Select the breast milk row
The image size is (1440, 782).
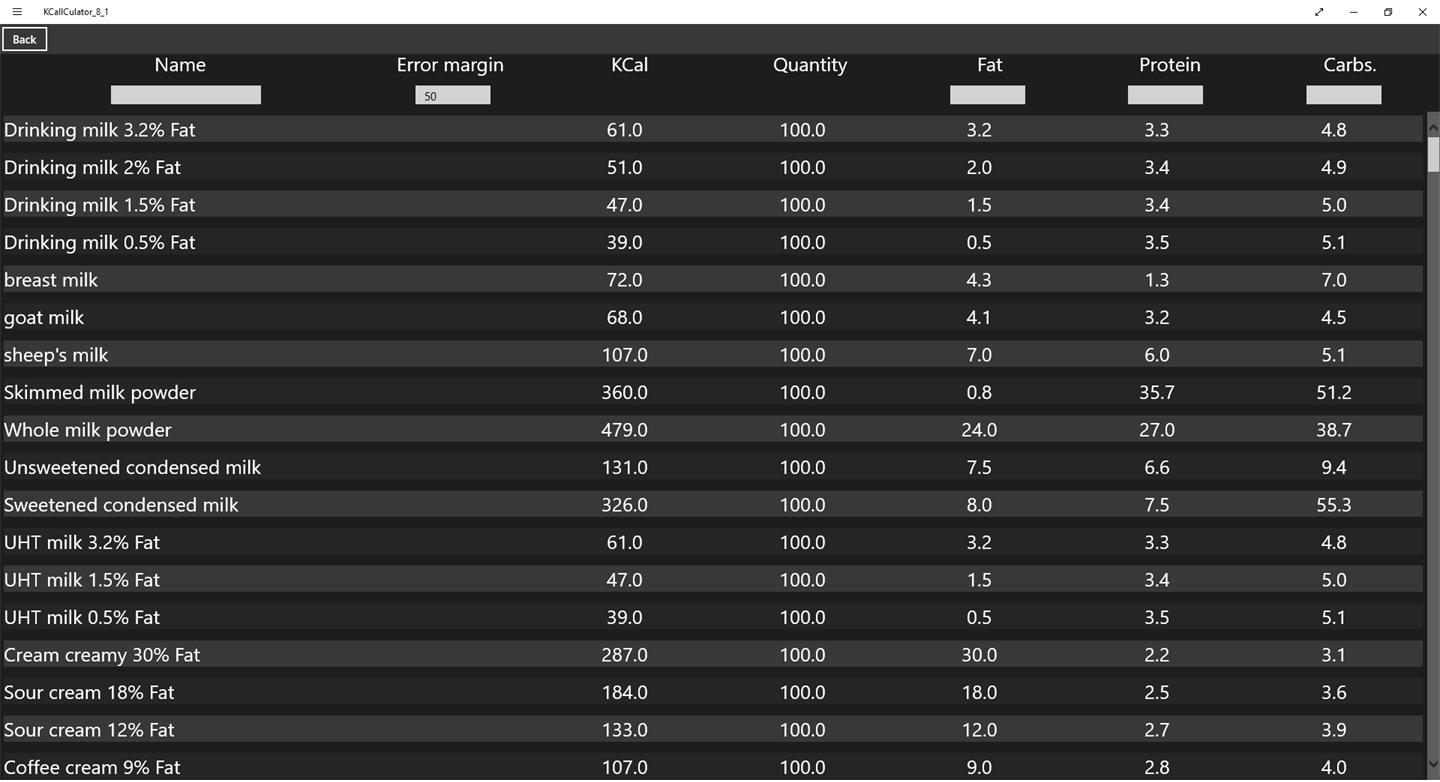[x=712, y=280]
